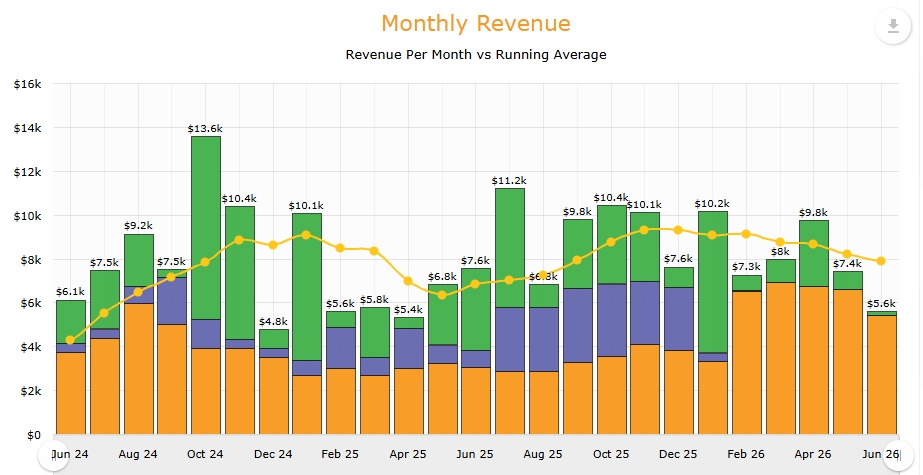Screen dimensions: 923x475
Task: Click the Feb 26 axis label
Action: pyautogui.click(x=746, y=454)
